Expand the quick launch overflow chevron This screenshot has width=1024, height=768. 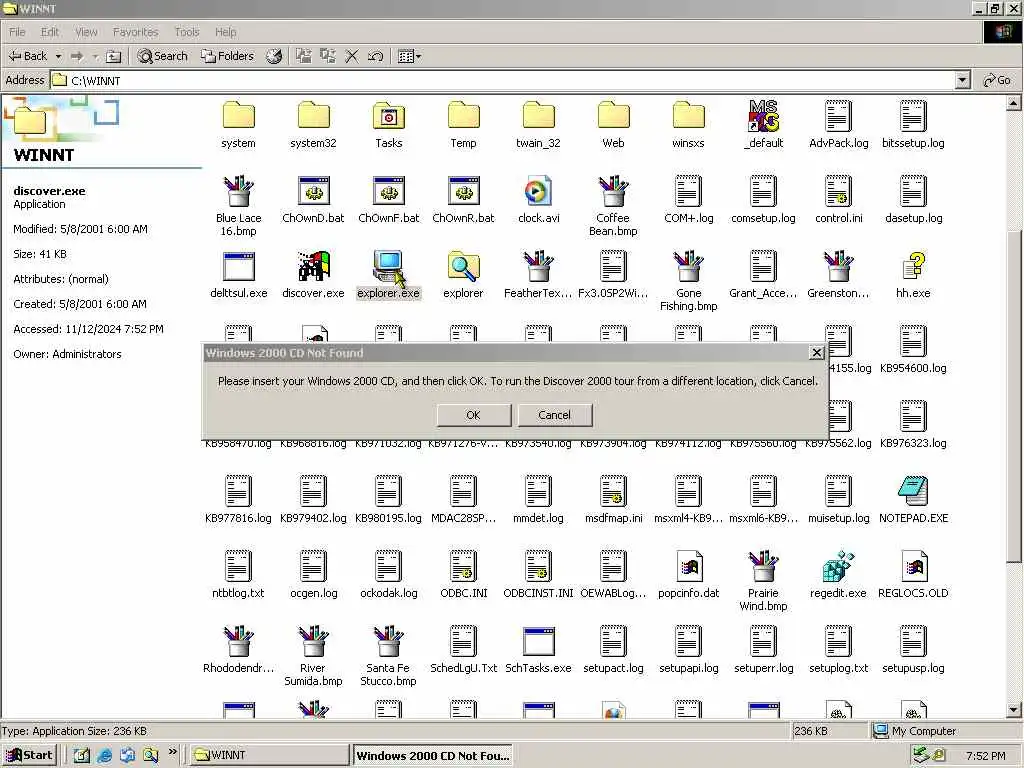pos(172,752)
